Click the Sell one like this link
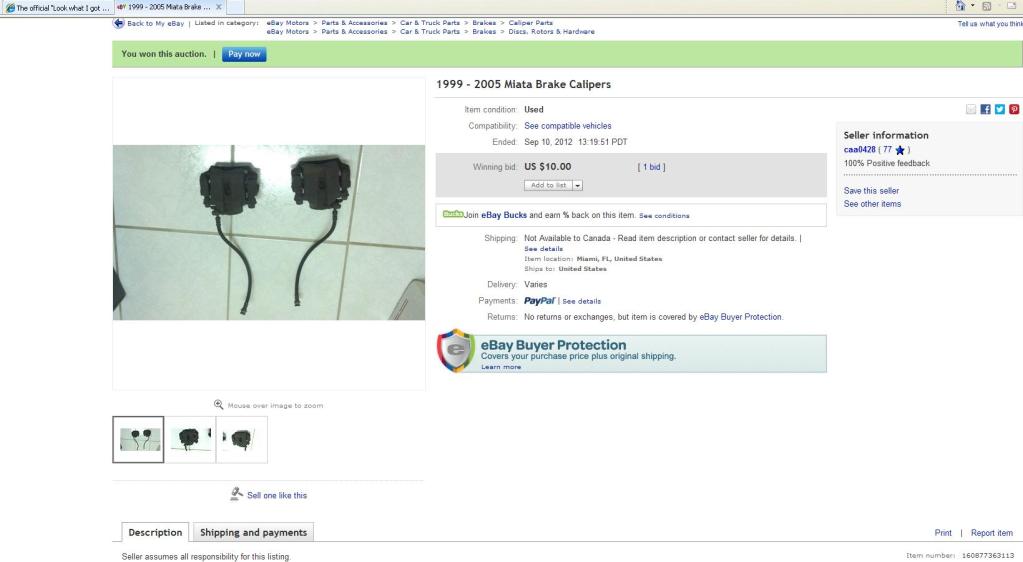Screen dimensions: 1023x562 coord(277,495)
